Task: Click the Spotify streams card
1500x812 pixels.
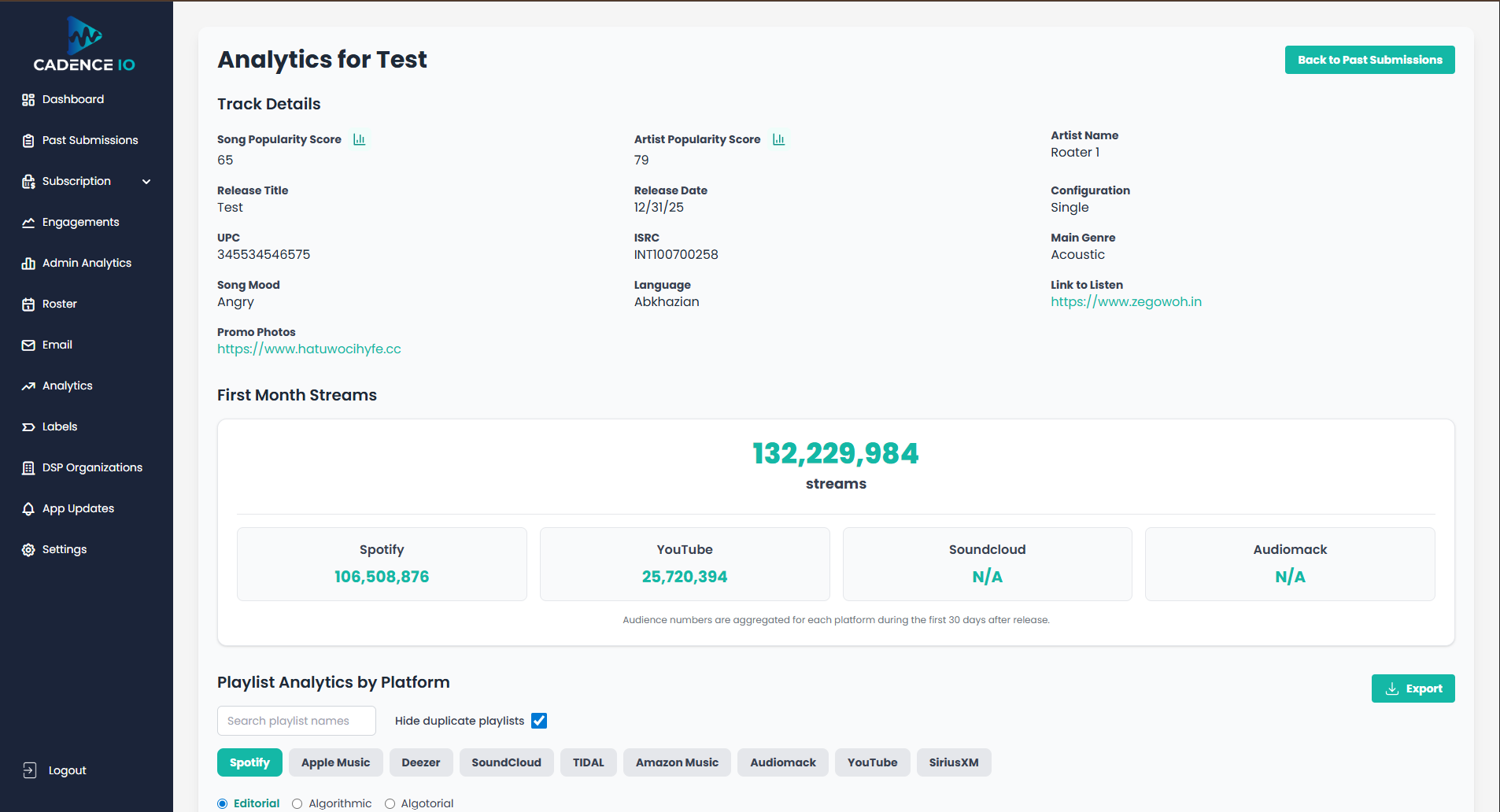Action: 382,564
